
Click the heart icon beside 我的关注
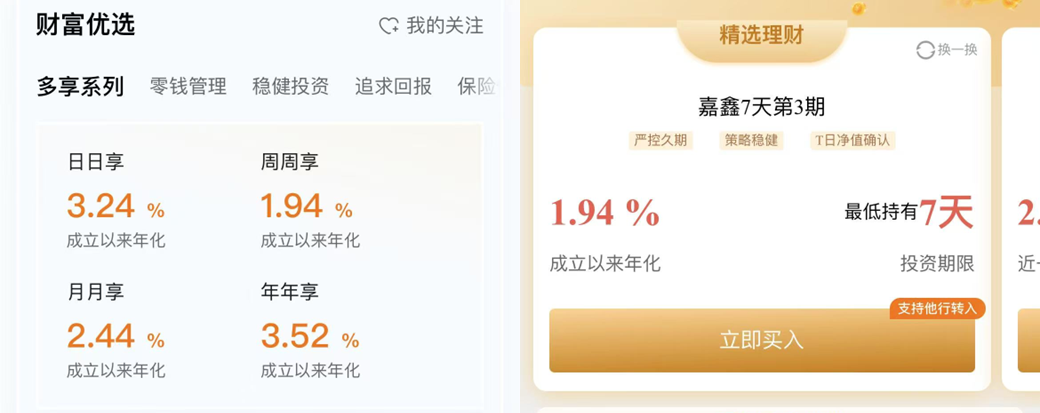pyautogui.click(x=389, y=26)
